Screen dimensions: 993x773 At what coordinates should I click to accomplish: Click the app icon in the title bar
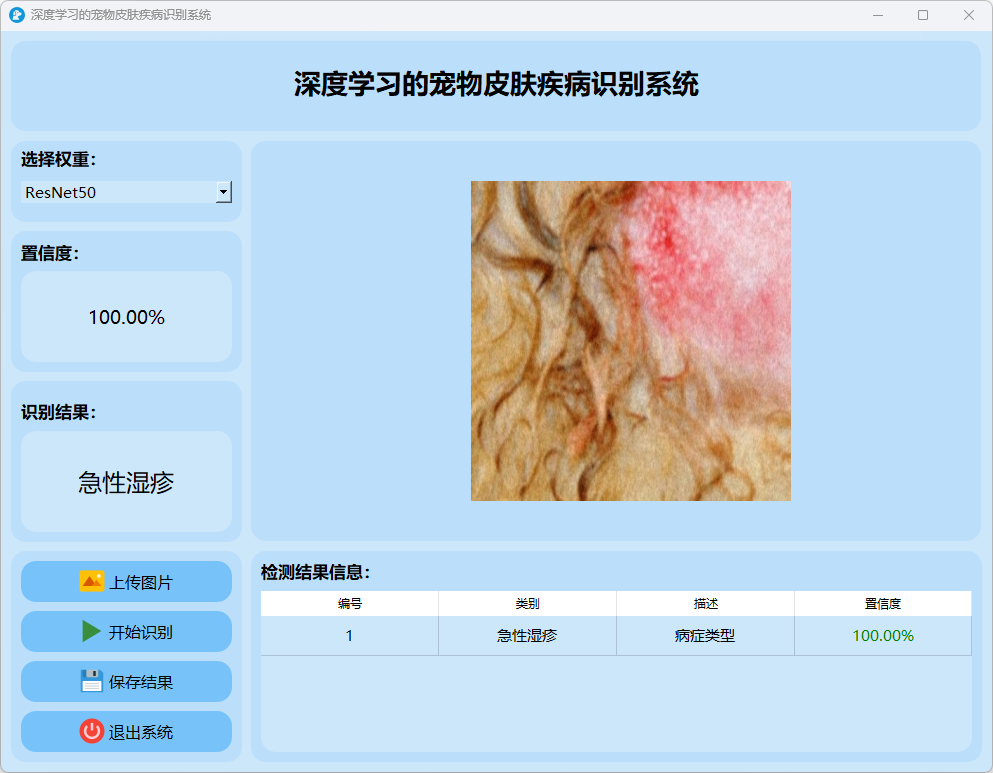pyautogui.click(x=17, y=15)
